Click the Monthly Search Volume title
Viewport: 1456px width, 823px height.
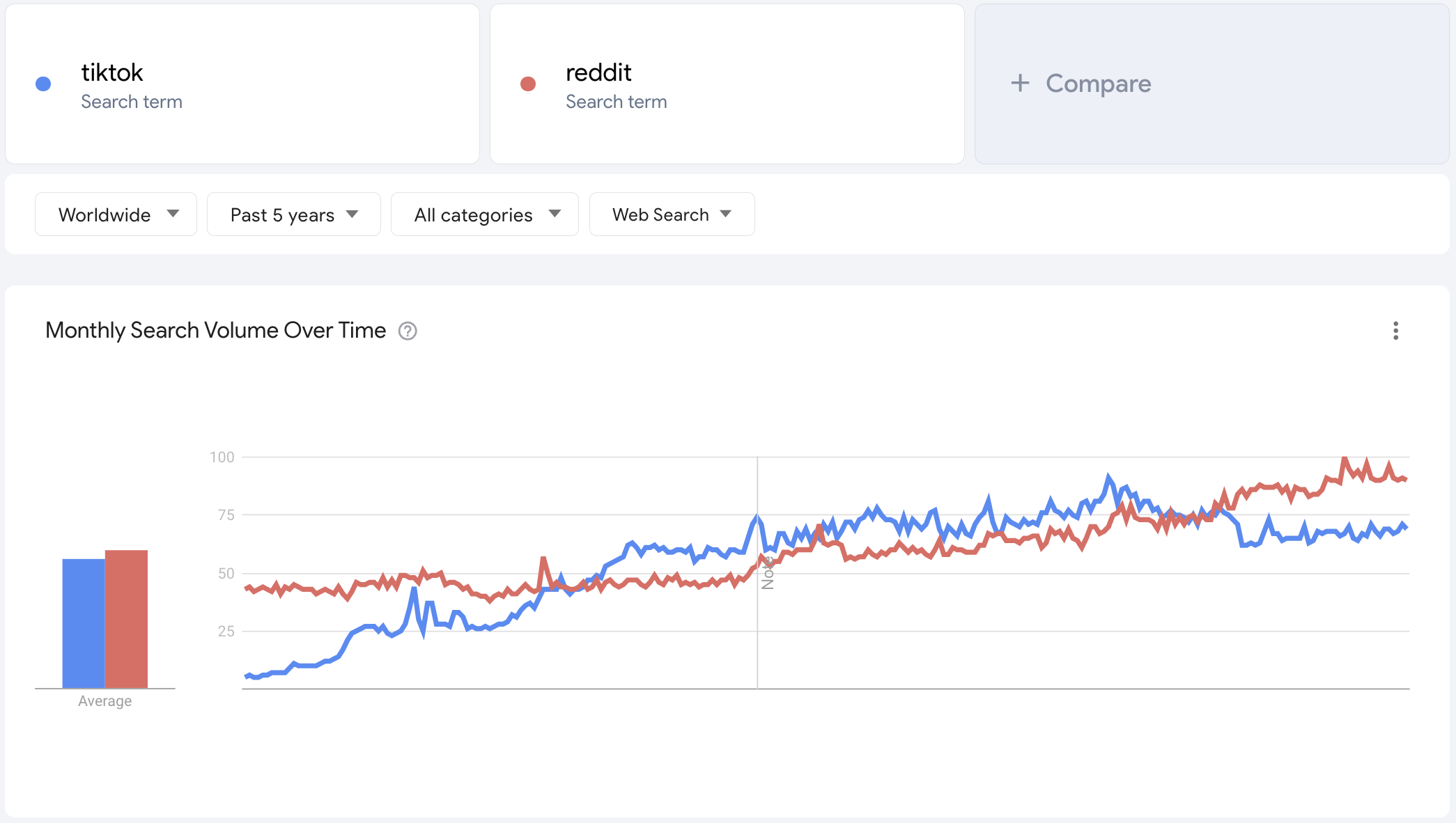click(216, 330)
